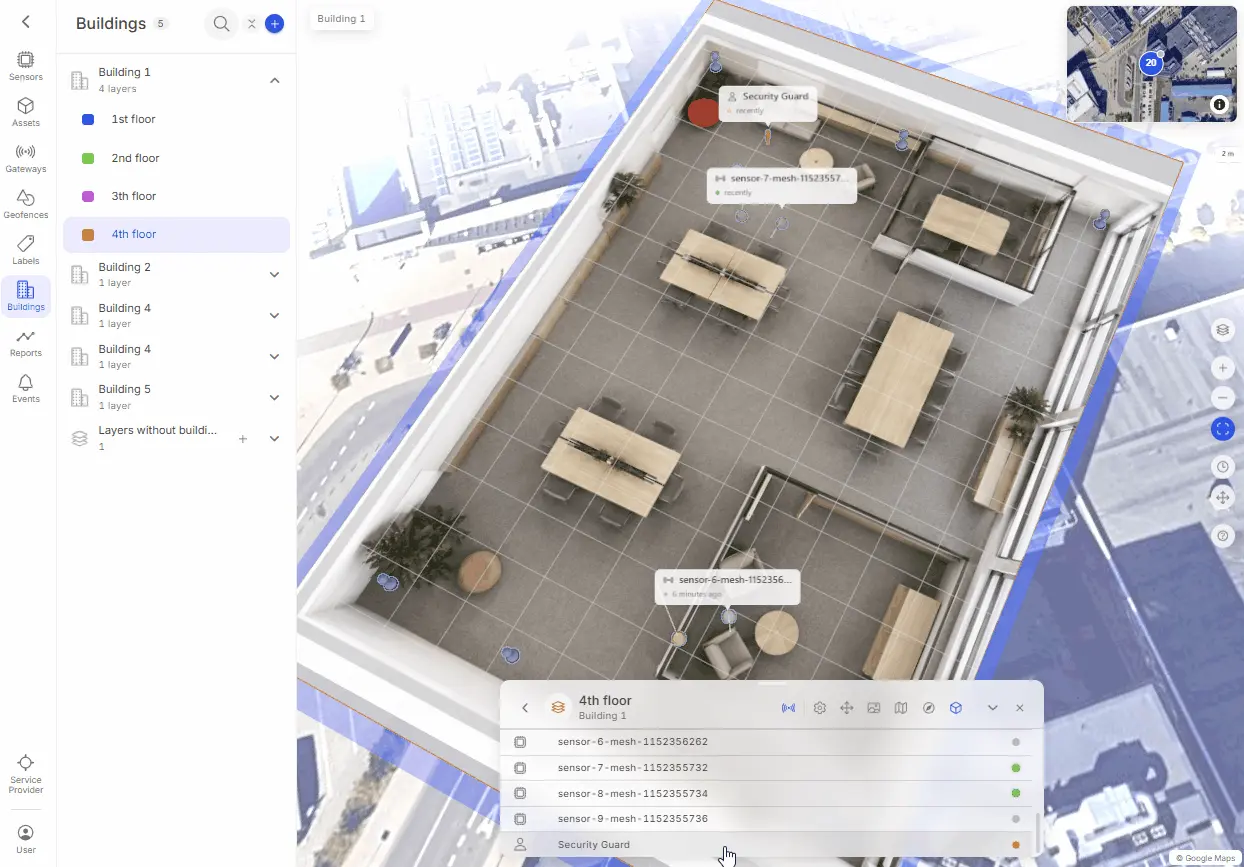
Task: Click the Building 1 breadcrumb chip
Action: (x=341, y=19)
